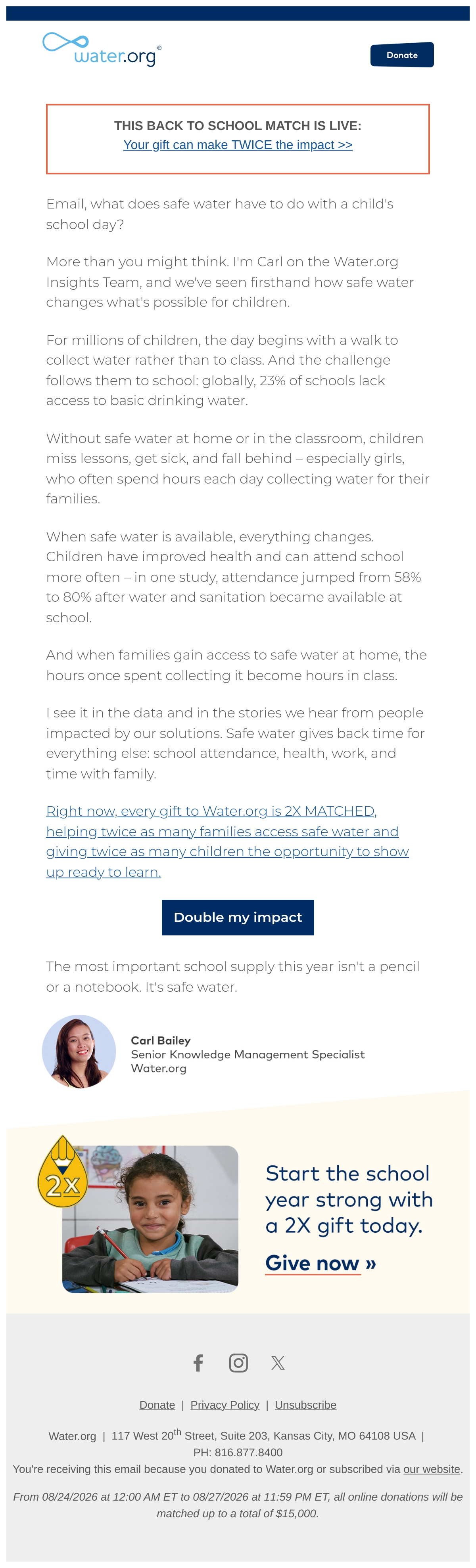The height and width of the screenshot is (1568, 476).
Task: Open the X social icon
Action: (278, 1362)
